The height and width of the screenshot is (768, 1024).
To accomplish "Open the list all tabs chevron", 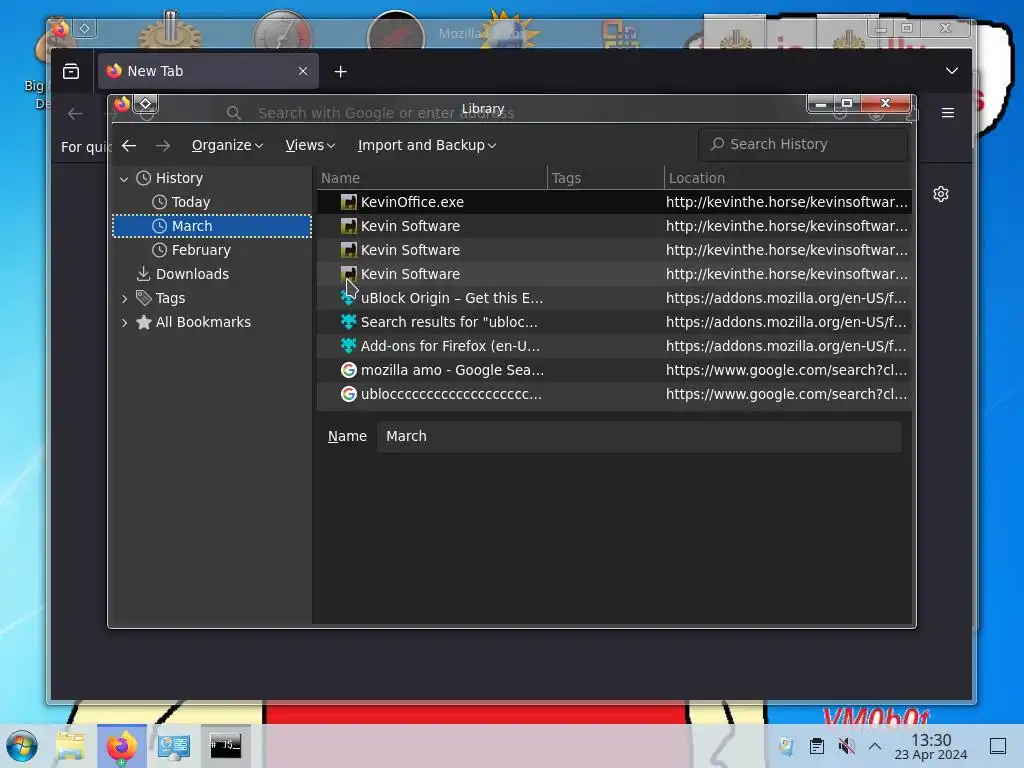I will (x=952, y=71).
